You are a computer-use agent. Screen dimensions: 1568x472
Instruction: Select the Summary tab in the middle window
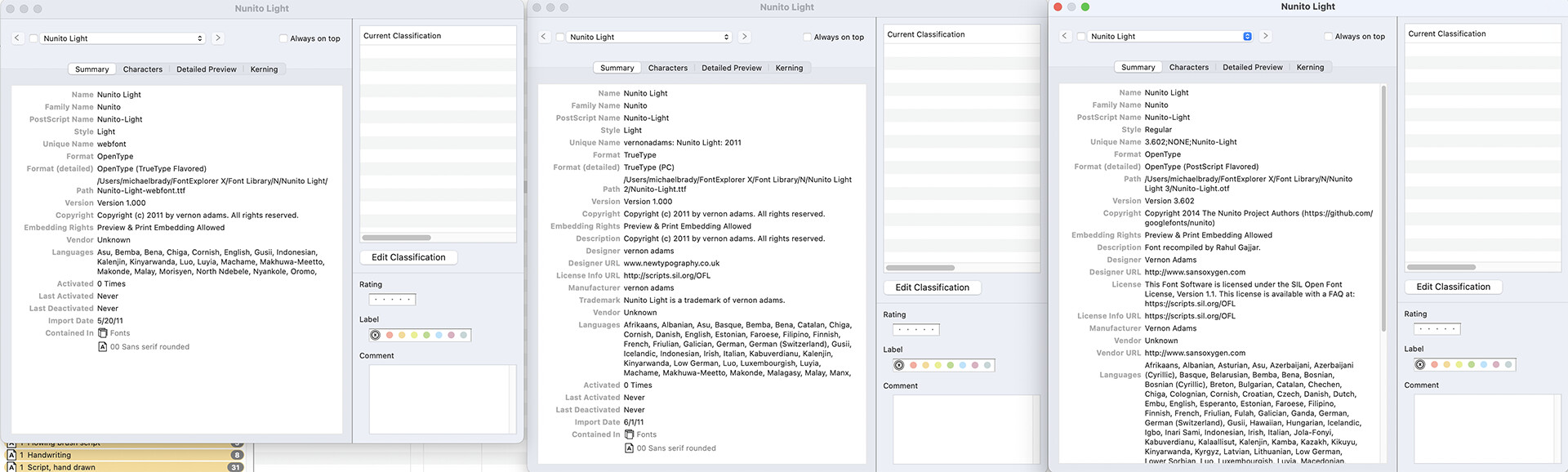[617, 68]
